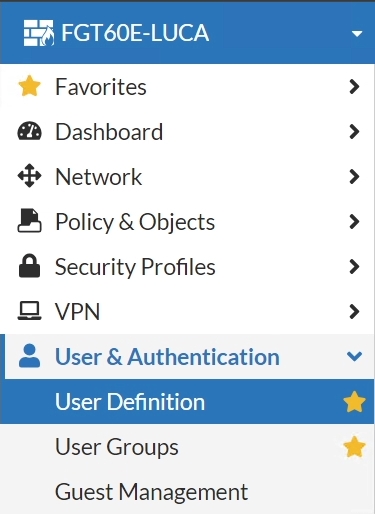Click the Security Profiles padlock icon

pyautogui.click(x=29, y=266)
